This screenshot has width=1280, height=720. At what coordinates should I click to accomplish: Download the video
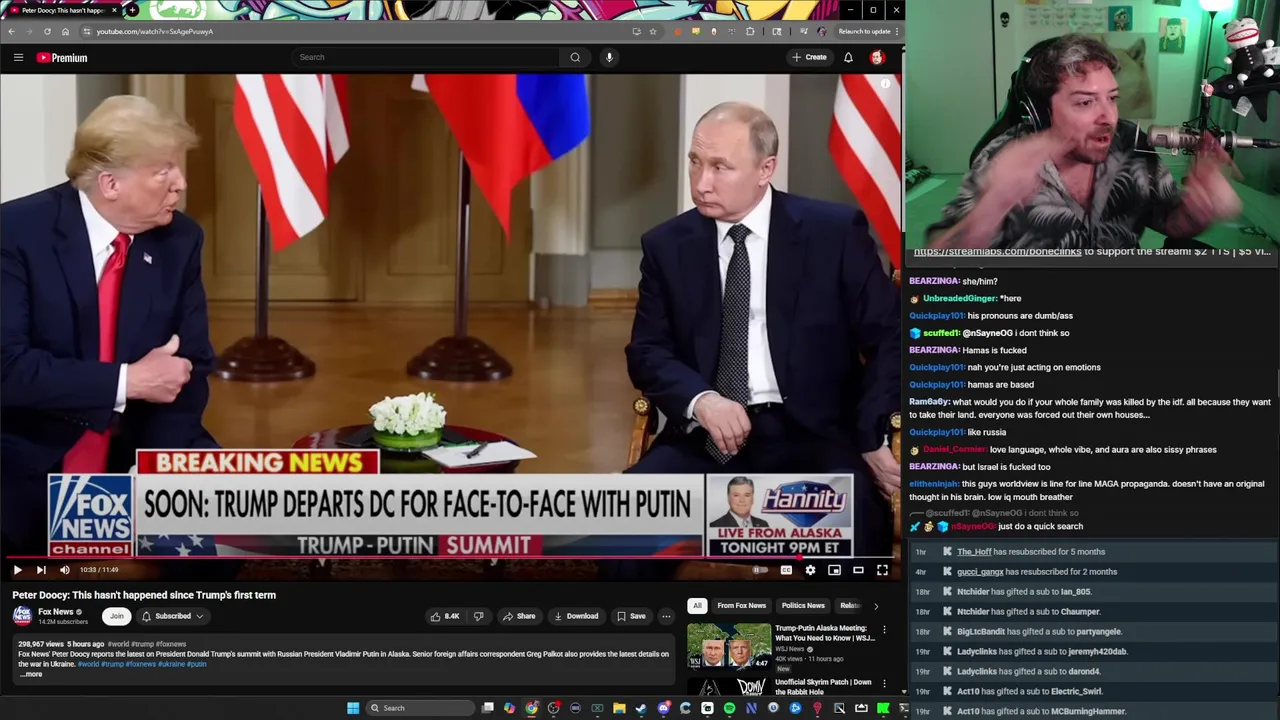tap(576, 616)
